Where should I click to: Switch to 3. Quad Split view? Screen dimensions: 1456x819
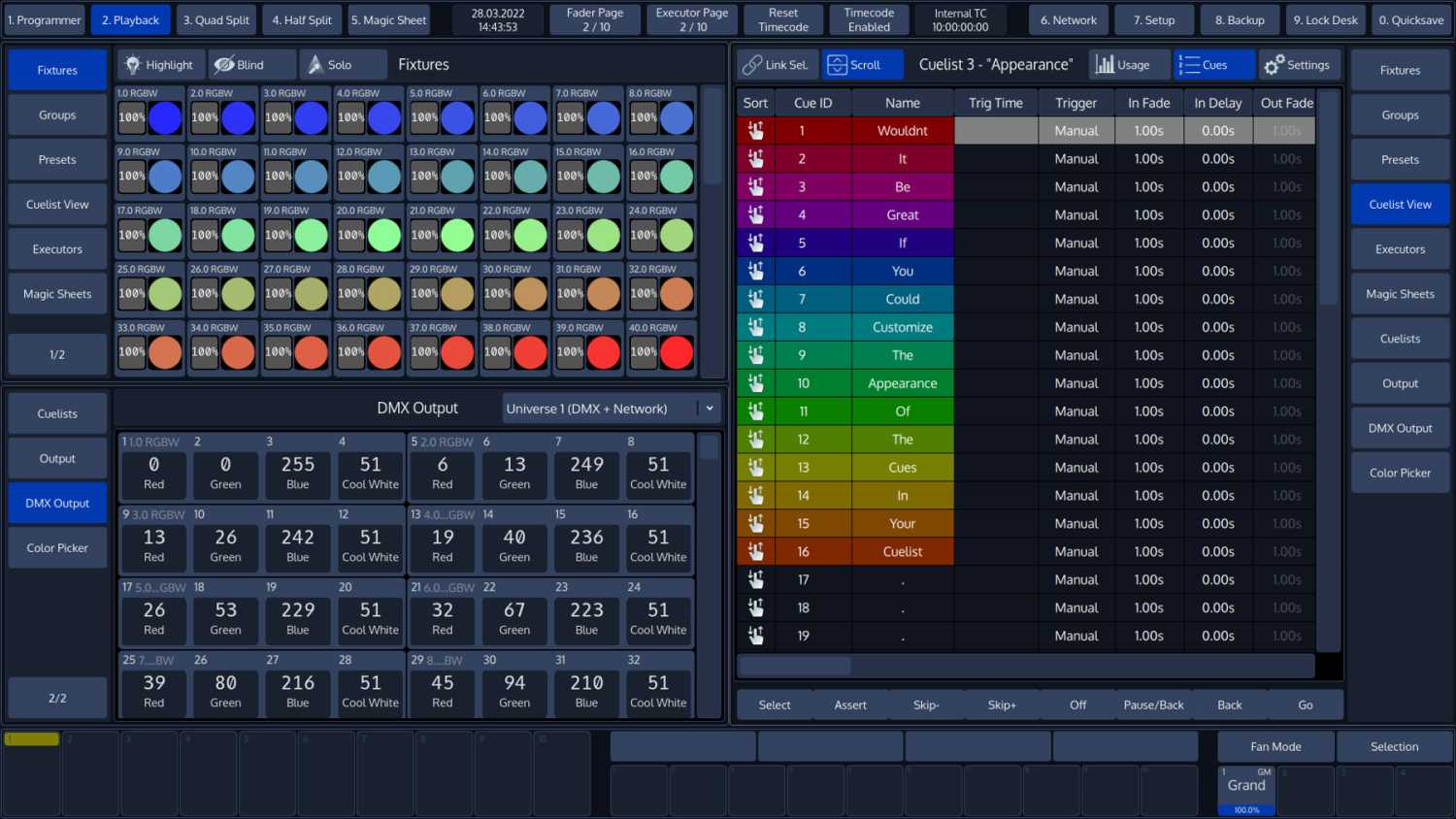216,20
